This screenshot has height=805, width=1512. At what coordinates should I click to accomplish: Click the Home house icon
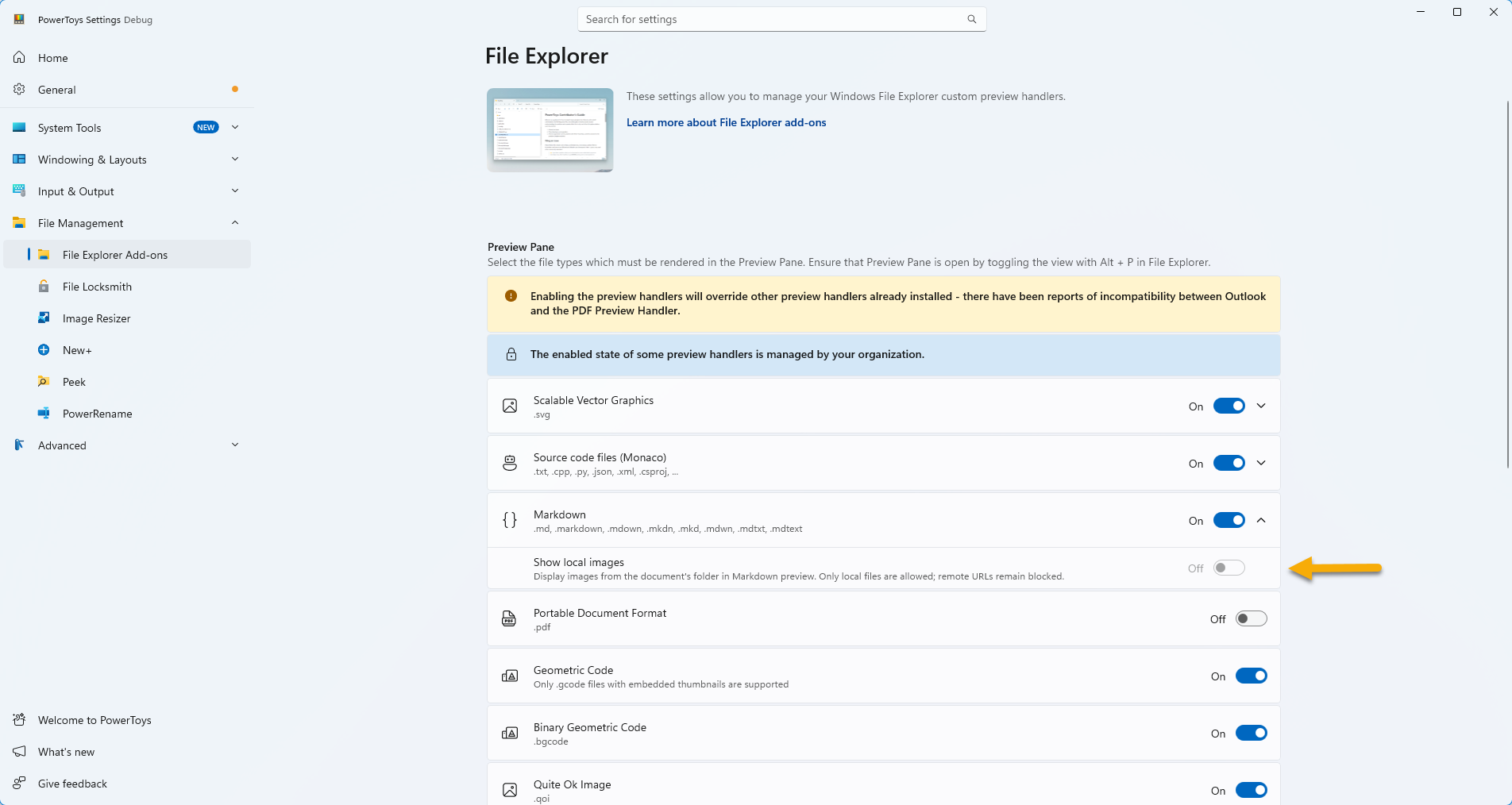click(19, 57)
